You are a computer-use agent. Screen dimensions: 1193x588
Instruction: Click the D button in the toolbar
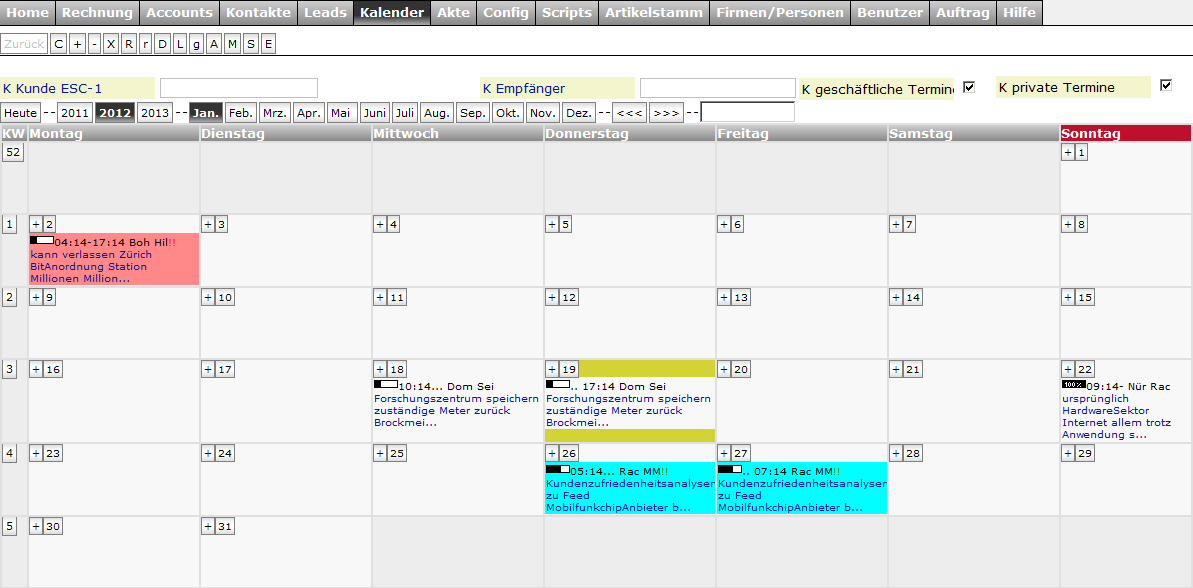pyautogui.click(x=162, y=44)
